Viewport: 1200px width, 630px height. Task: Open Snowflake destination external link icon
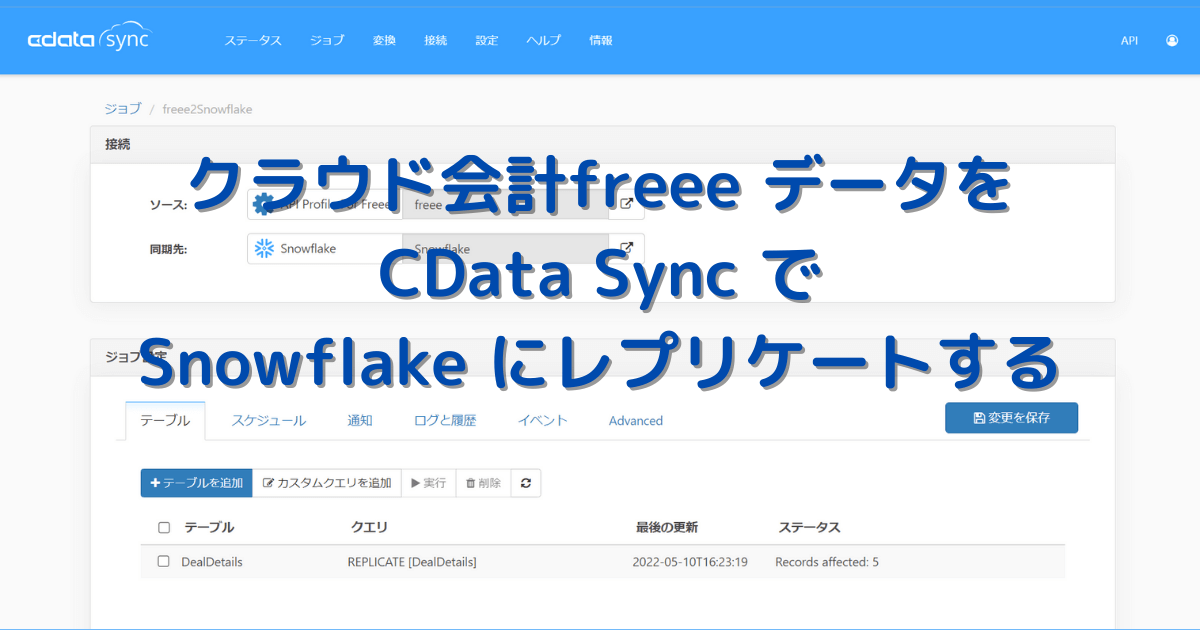pyautogui.click(x=627, y=248)
